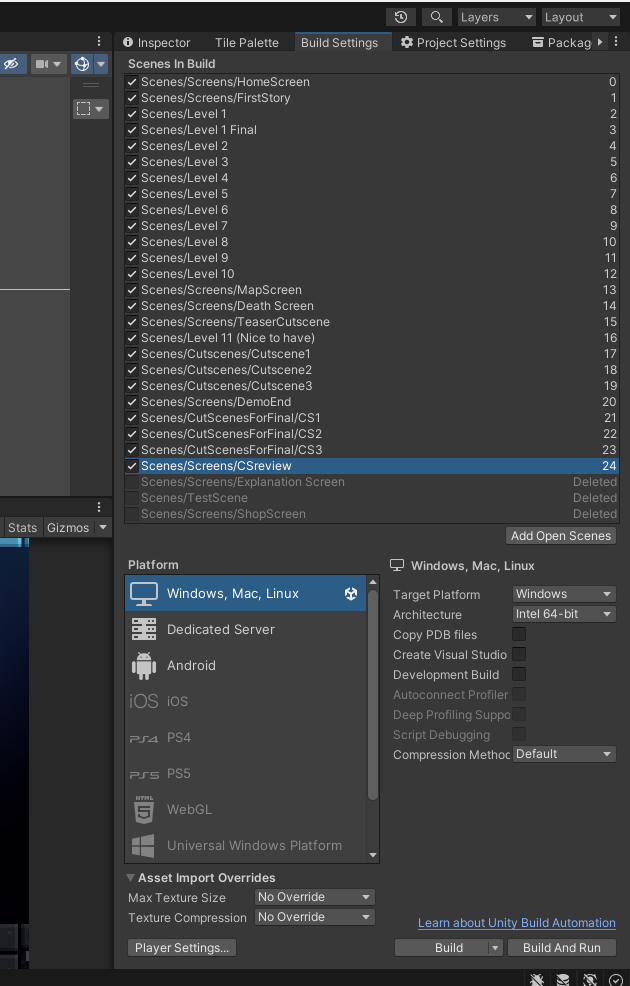
Task: Click monitor icon of Windows, Mac, Linux platform
Action: pos(143,594)
